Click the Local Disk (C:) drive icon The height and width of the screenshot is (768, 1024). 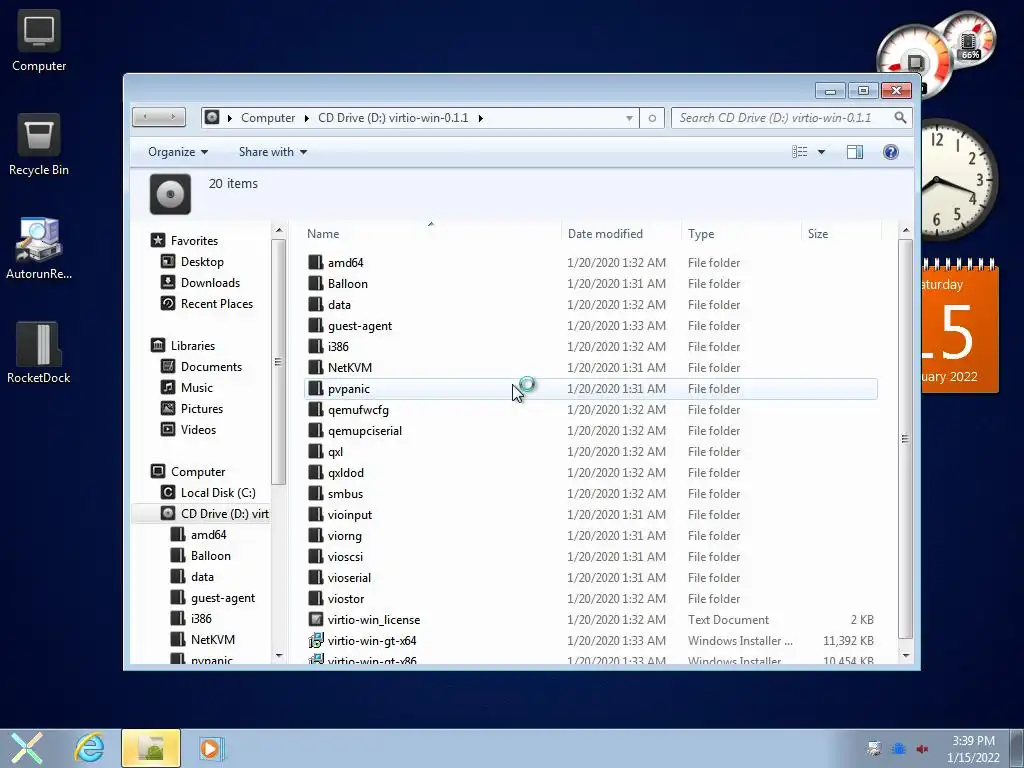[x=168, y=492]
